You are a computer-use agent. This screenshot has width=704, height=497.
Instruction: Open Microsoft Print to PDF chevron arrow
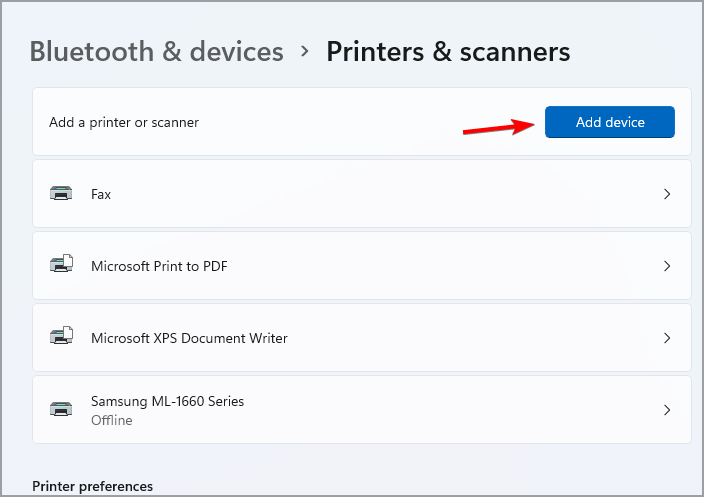(667, 266)
